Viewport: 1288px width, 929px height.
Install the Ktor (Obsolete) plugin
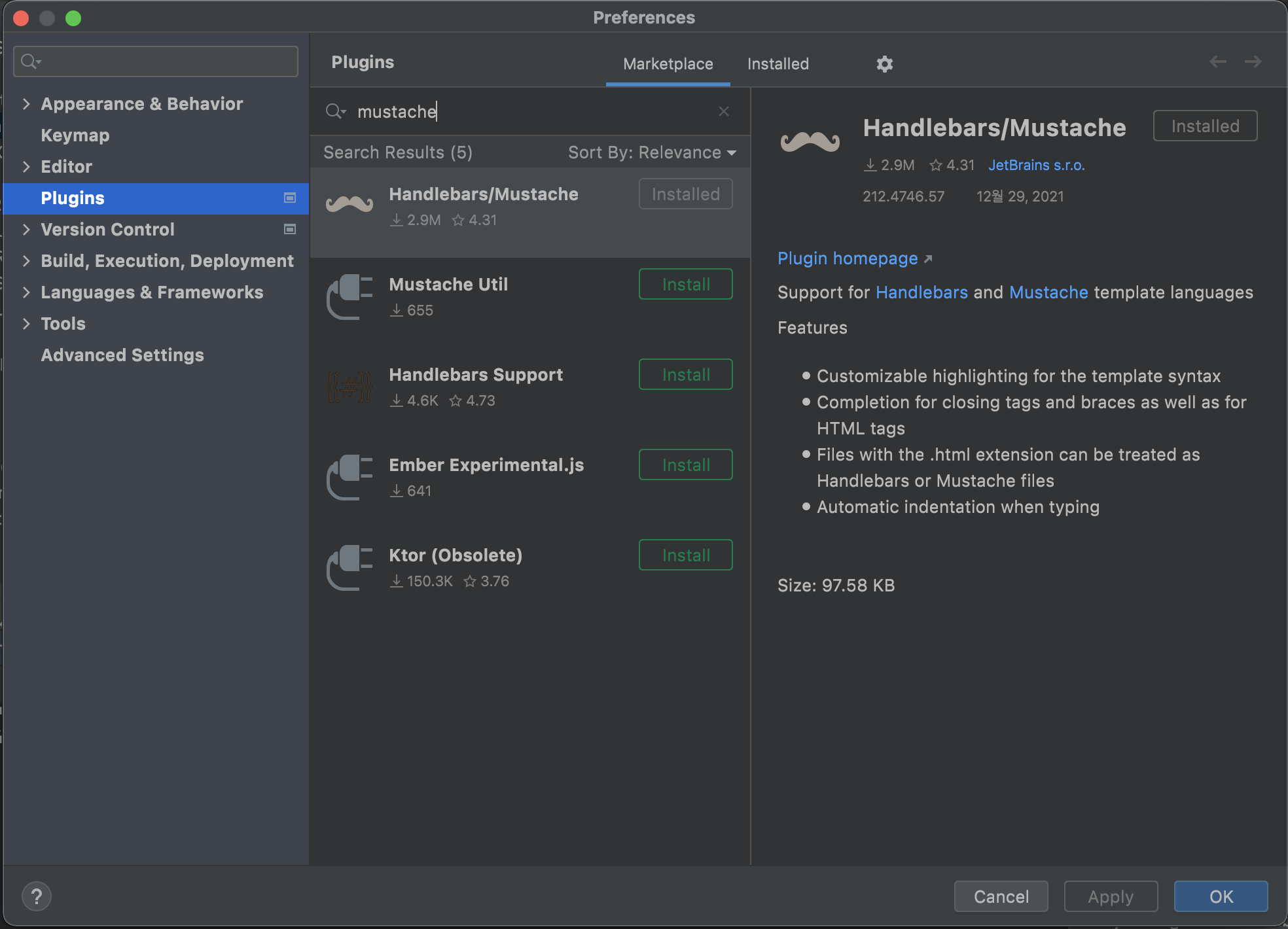click(686, 555)
